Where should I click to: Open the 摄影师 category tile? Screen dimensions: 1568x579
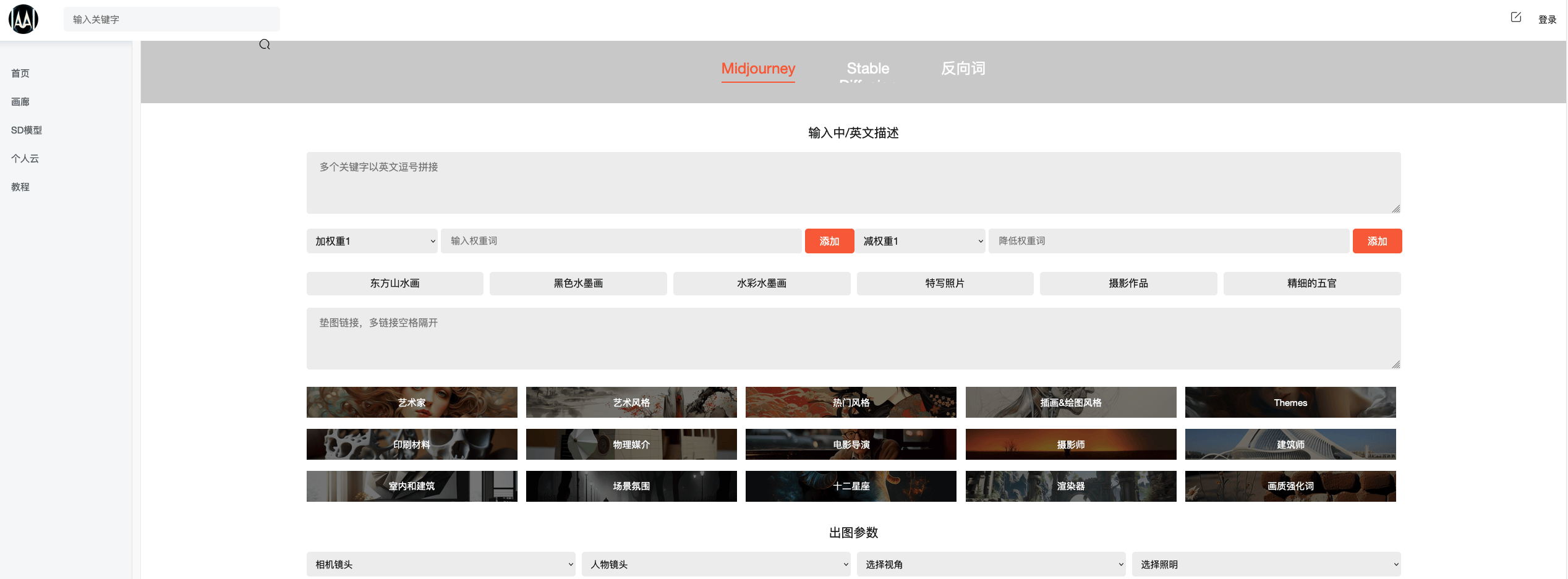point(1071,444)
